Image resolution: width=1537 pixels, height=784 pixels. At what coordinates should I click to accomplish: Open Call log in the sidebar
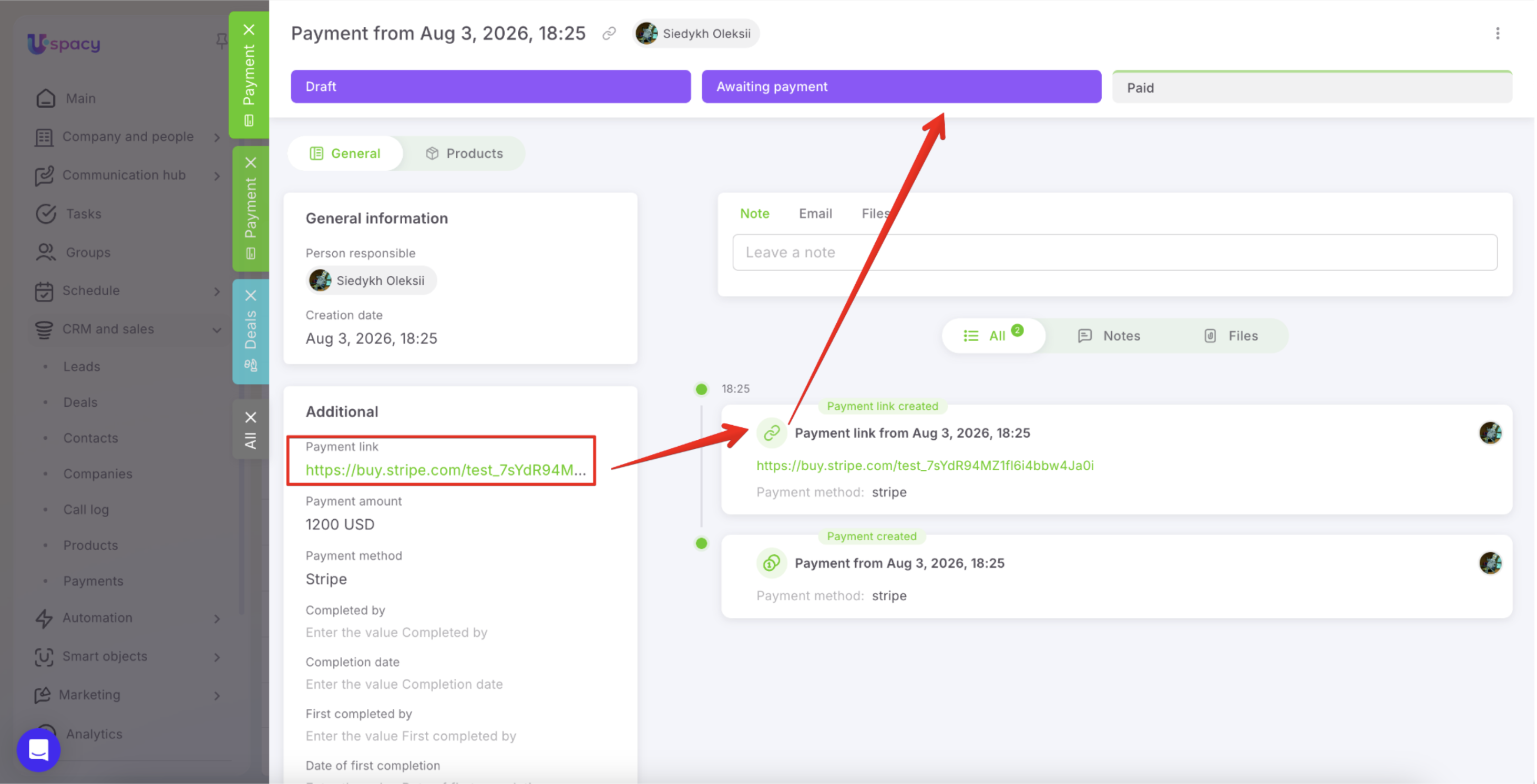86,510
